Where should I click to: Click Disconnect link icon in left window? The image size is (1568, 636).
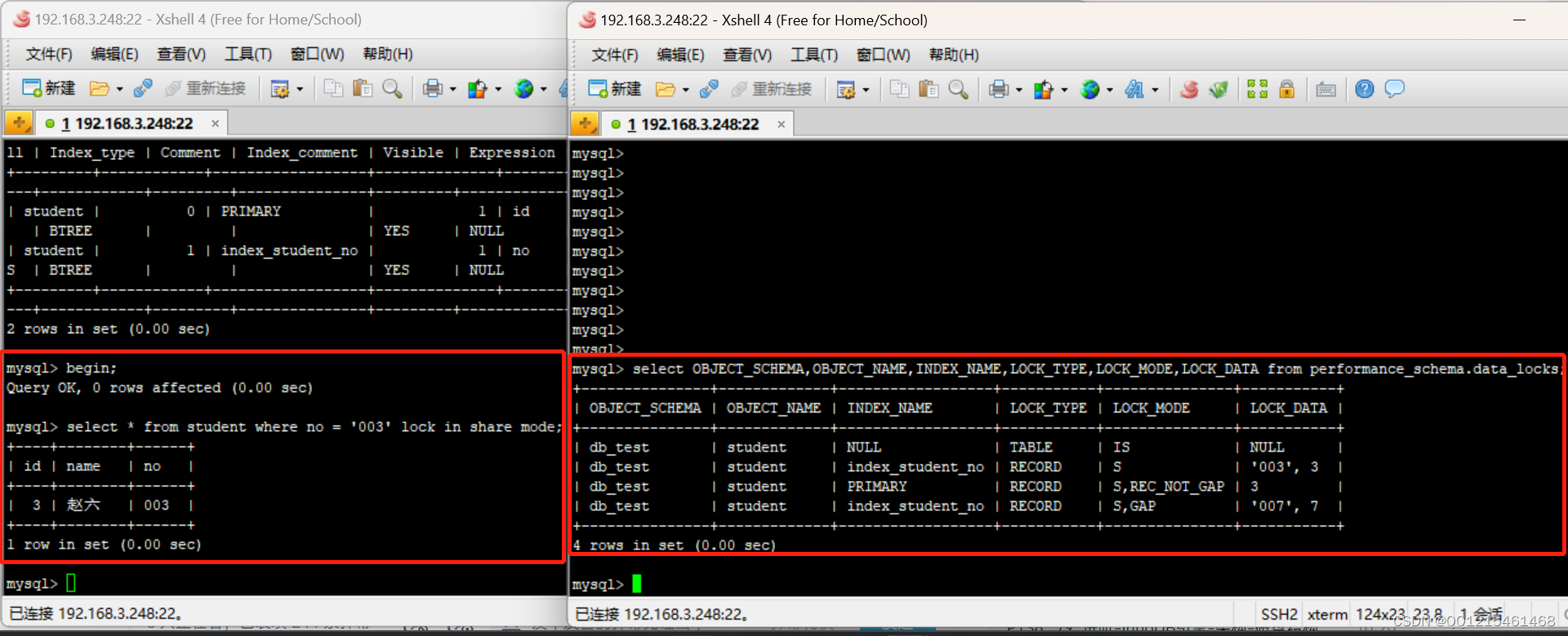pos(143,88)
